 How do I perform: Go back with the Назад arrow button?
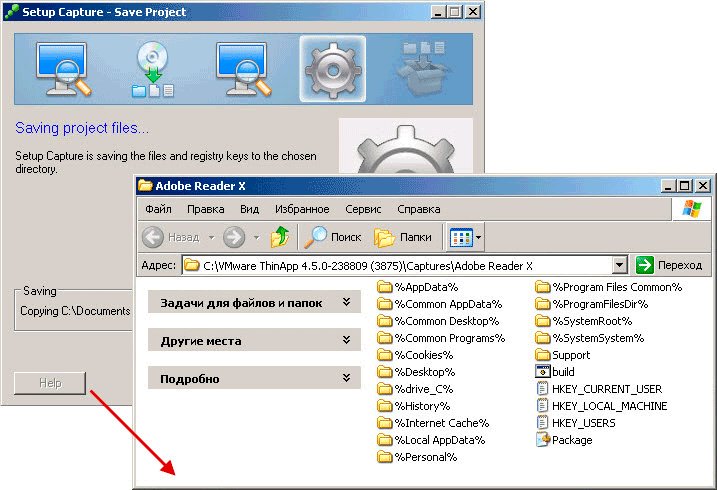click(x=171, y=237)
